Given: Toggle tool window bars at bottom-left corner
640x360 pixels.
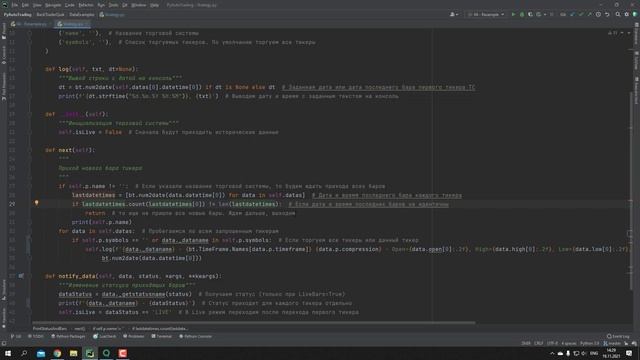Looking at the screenshot, I should pyautogui.click(x=4, y=343).
